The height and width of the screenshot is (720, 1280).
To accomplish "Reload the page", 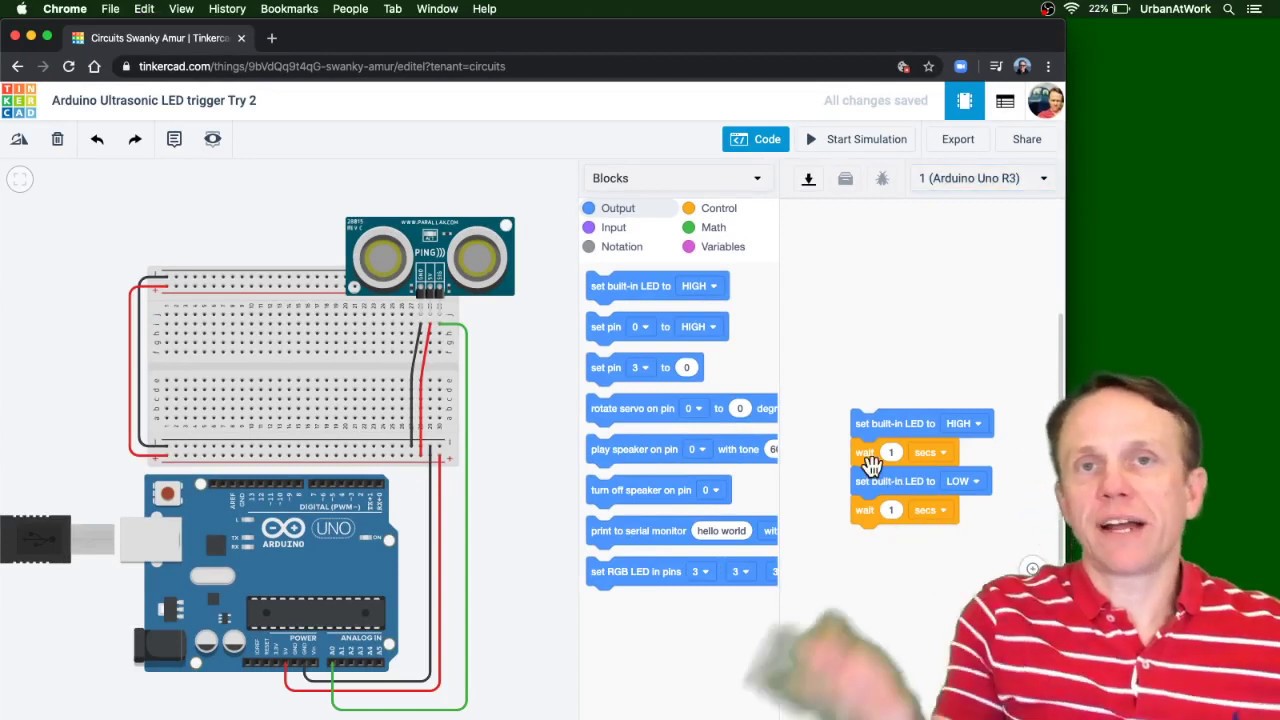I will pos(68,66).
